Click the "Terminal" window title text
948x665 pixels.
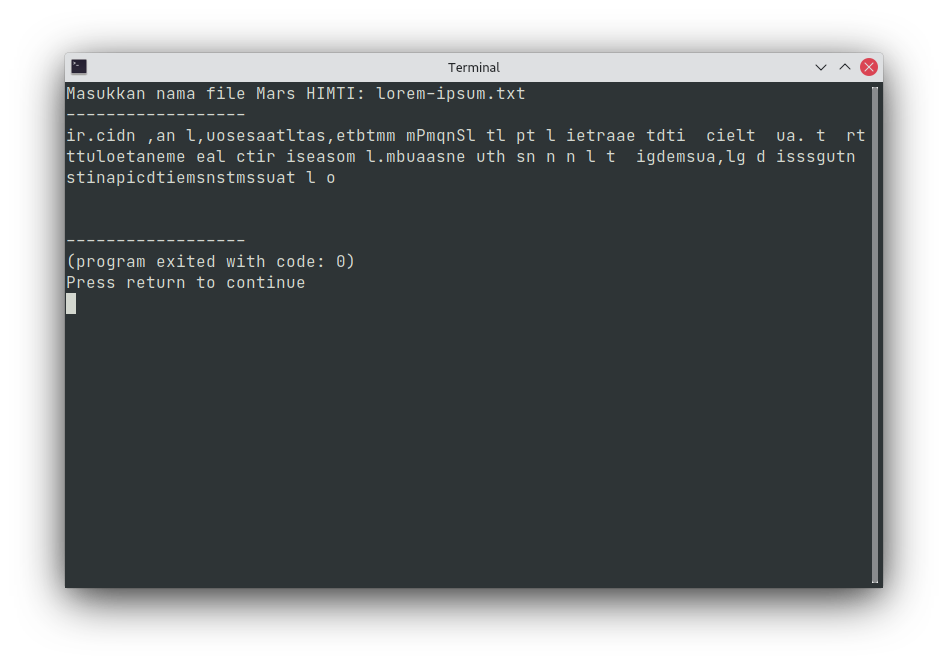[474, 67]
